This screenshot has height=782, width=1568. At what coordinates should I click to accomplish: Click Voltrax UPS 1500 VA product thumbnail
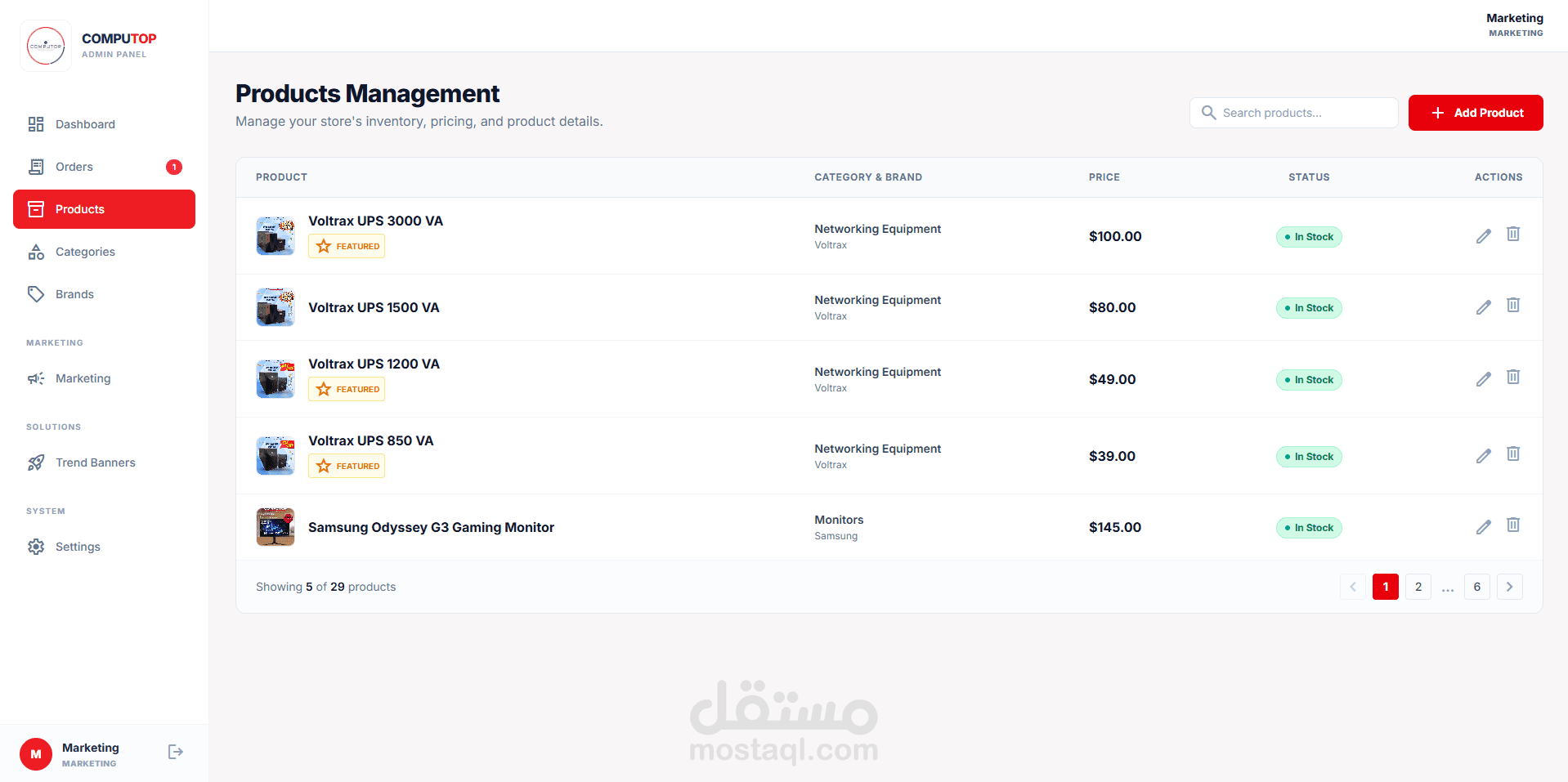click(x=276, y=307)
